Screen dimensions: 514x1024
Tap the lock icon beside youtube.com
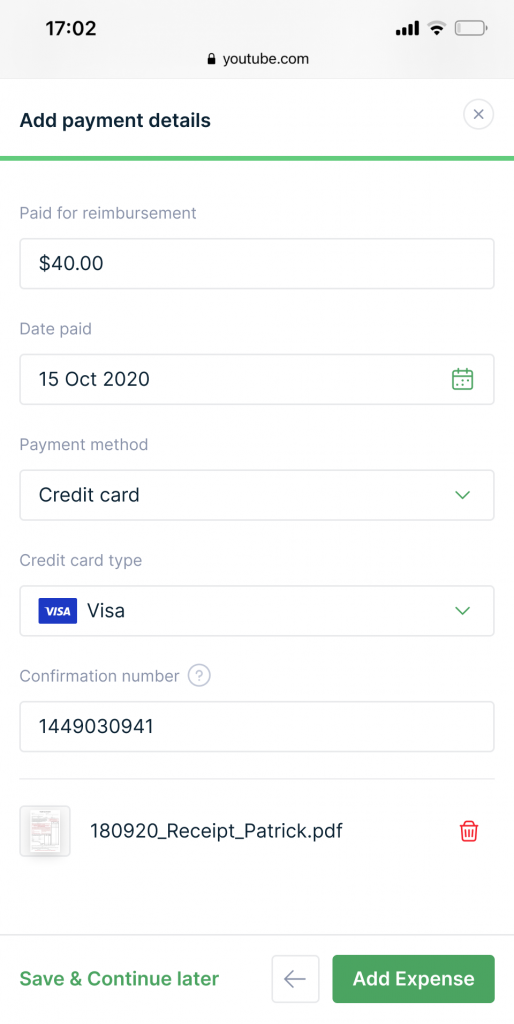tap(211, 59)
